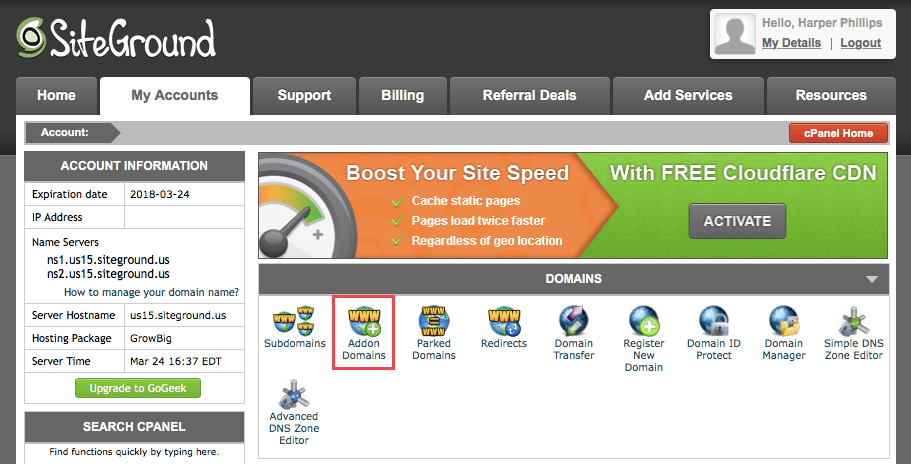Click the Upgrade to GoGeek button
Image resolution: width=911 pixels, height=464 pixels.
click(x=138, y=388)
